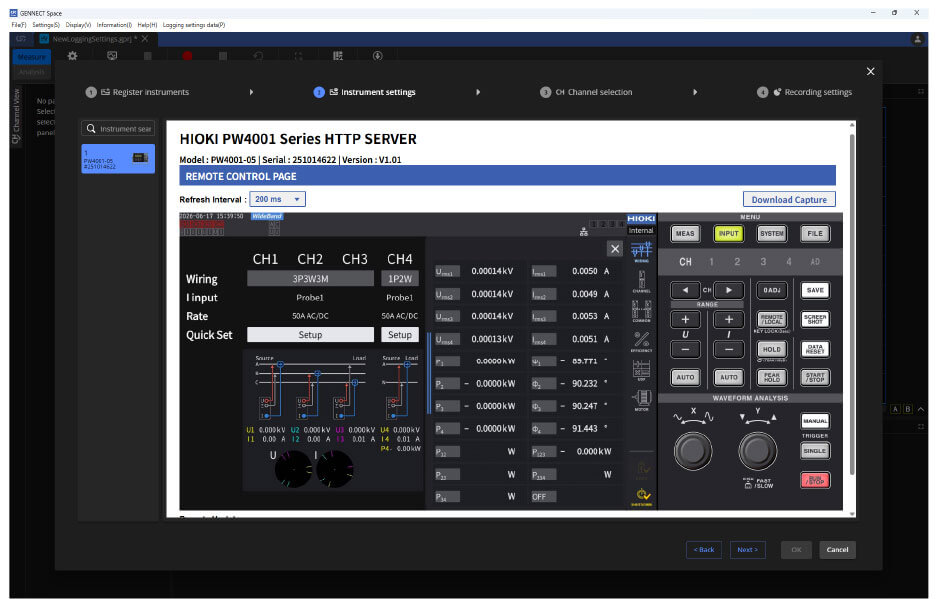The height and width of the screenshot is (599, 937).
Task: Toggle SINGLE trigger button
Action: (x=815, y=451)
